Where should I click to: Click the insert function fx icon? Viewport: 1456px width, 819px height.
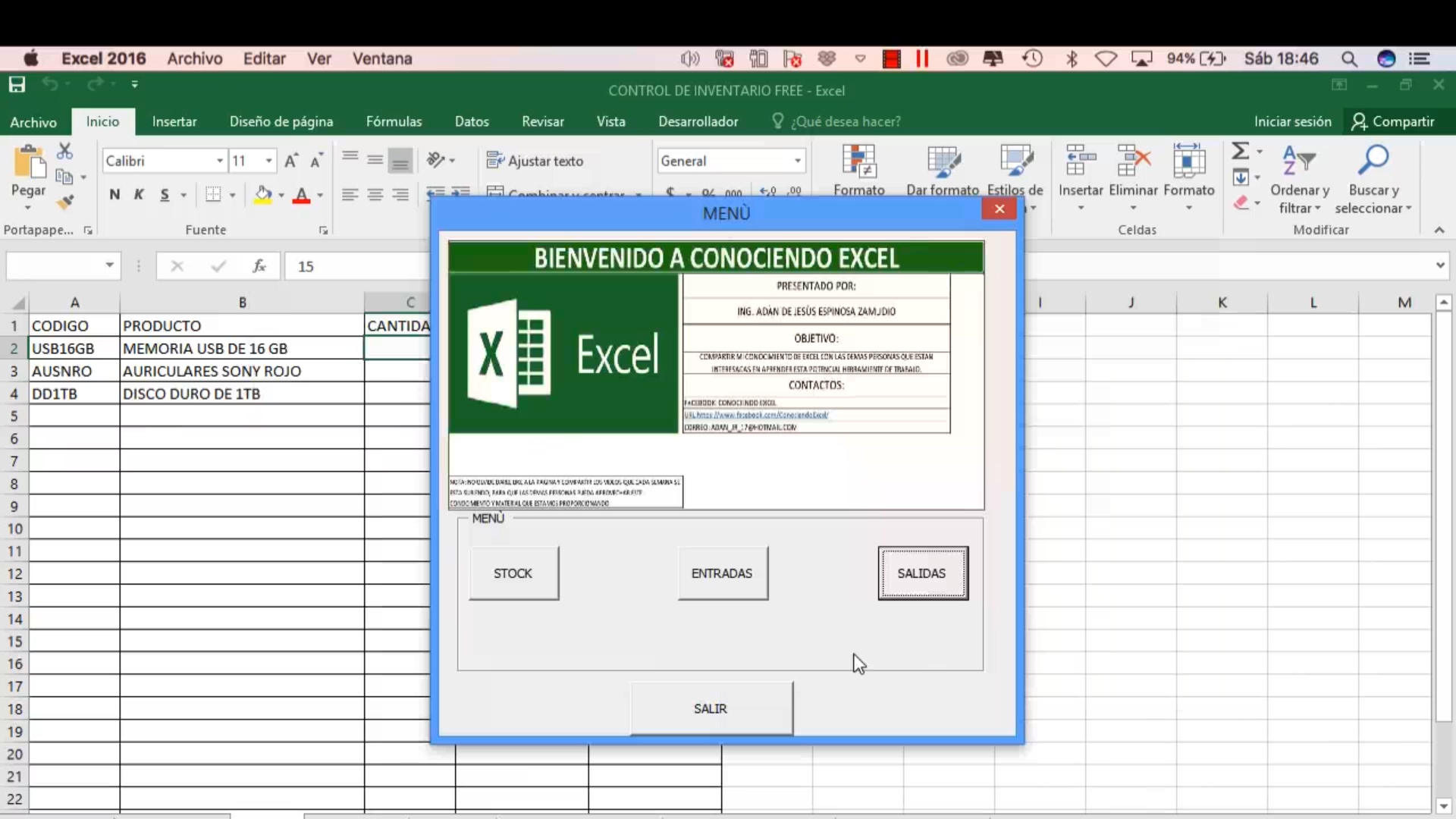(259, 265)
